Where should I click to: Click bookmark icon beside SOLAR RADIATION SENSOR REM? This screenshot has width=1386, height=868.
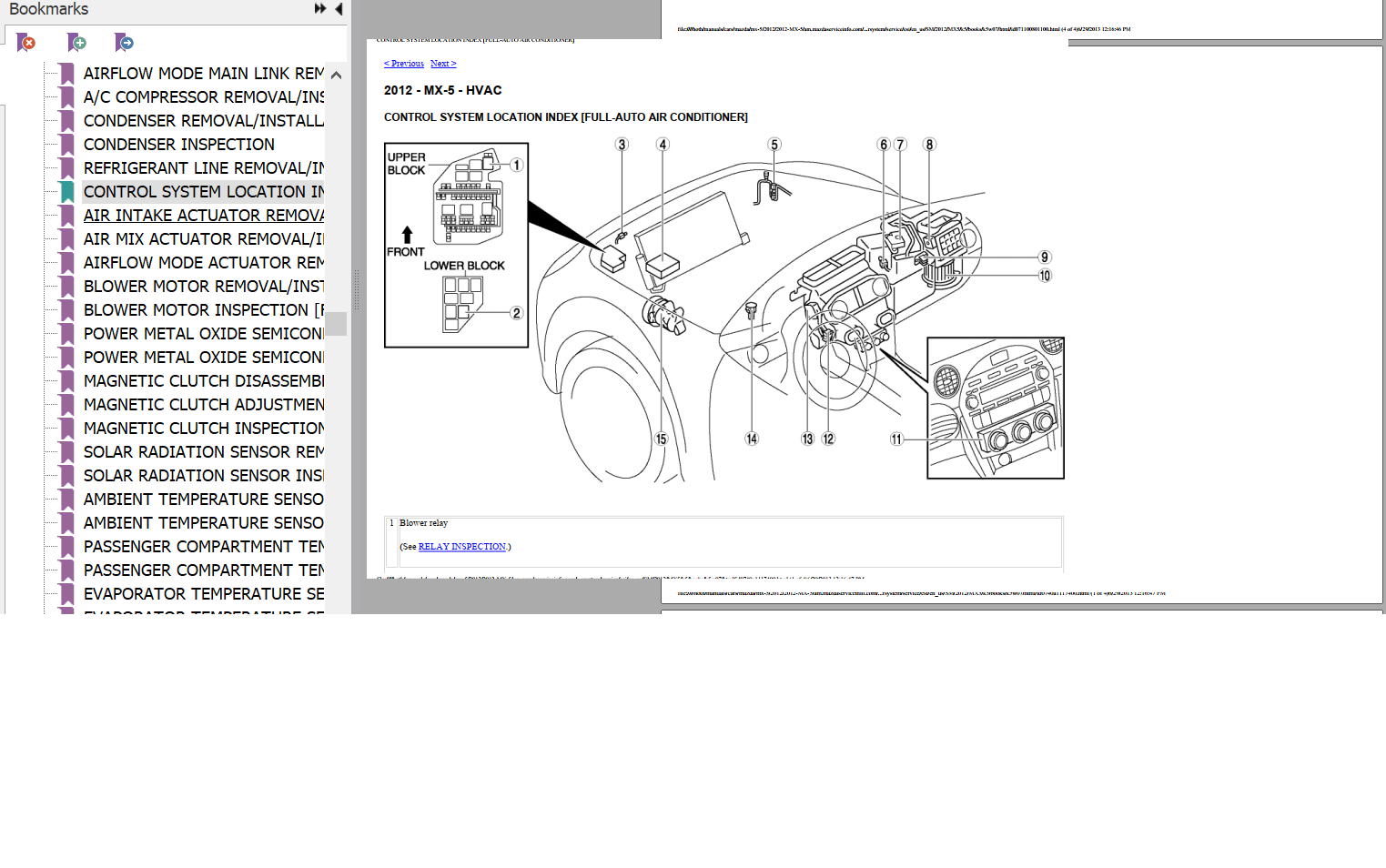coord(66,452)
